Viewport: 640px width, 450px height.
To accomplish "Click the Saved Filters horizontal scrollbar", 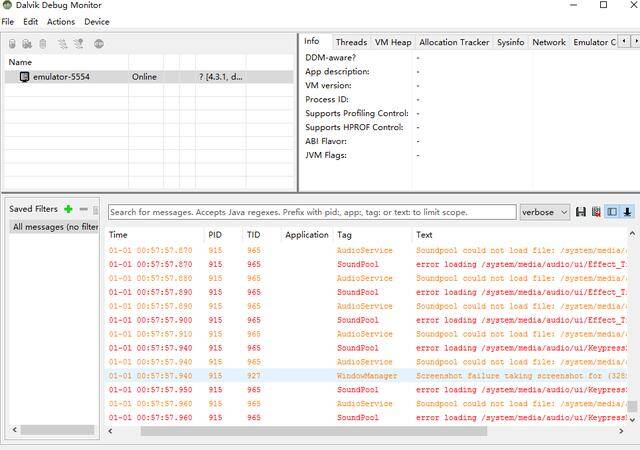I will (57, 430).
